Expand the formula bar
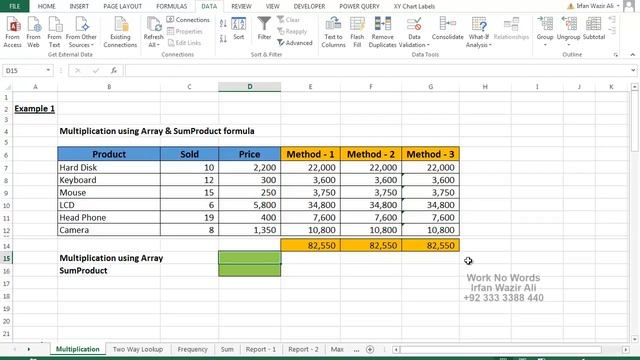Image resolution: width=640 pixels, height=360 pixels. (x=633, y=70)
